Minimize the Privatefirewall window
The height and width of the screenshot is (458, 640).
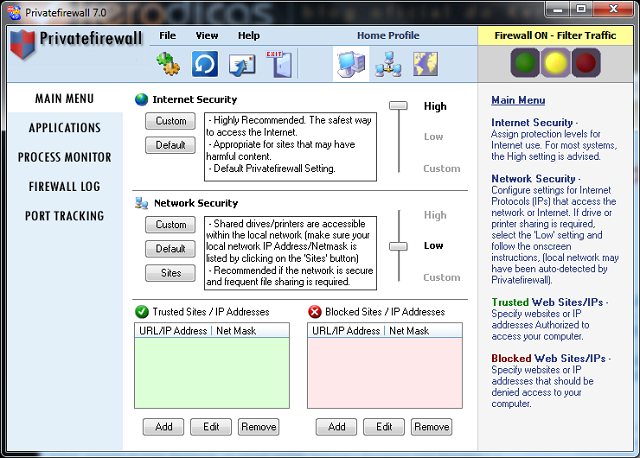[x=558, y=9]
